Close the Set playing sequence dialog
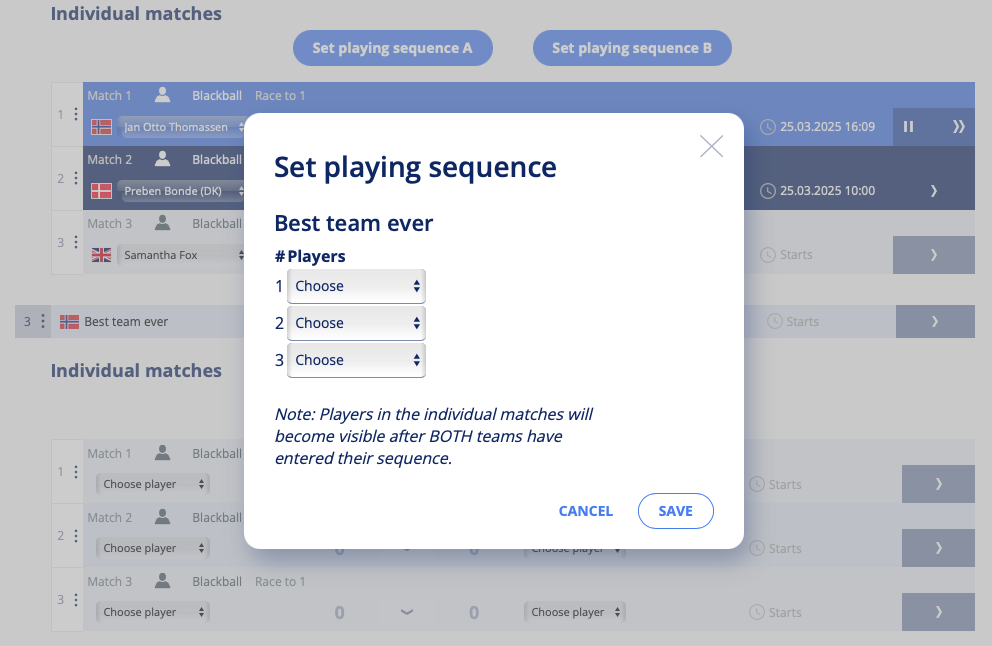Image resolution: width=992 pixels, height=646 pixels. point(711,146)
